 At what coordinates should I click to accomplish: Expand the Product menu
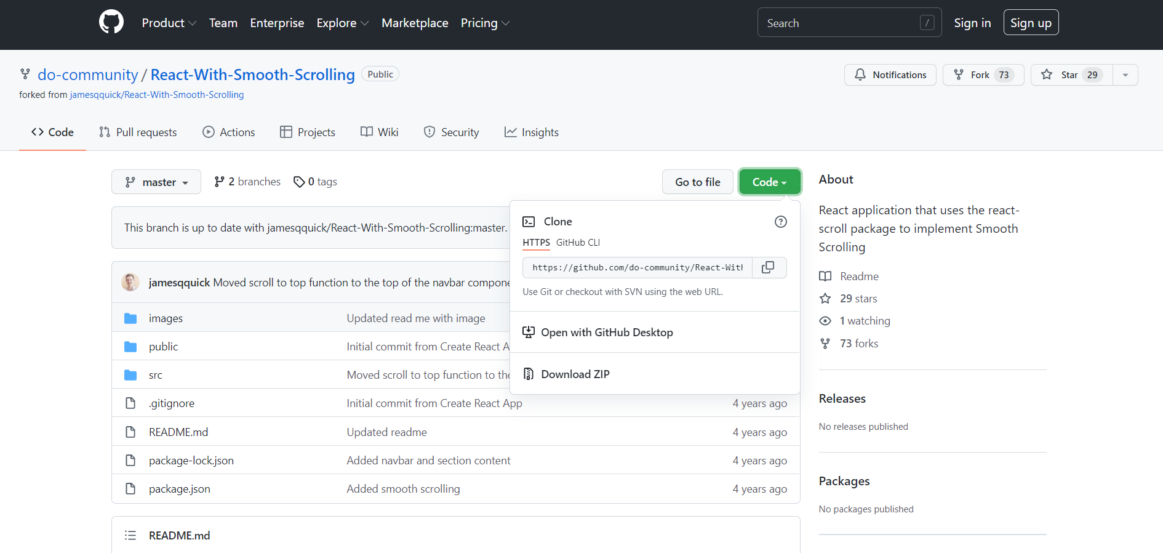(168, 23)
